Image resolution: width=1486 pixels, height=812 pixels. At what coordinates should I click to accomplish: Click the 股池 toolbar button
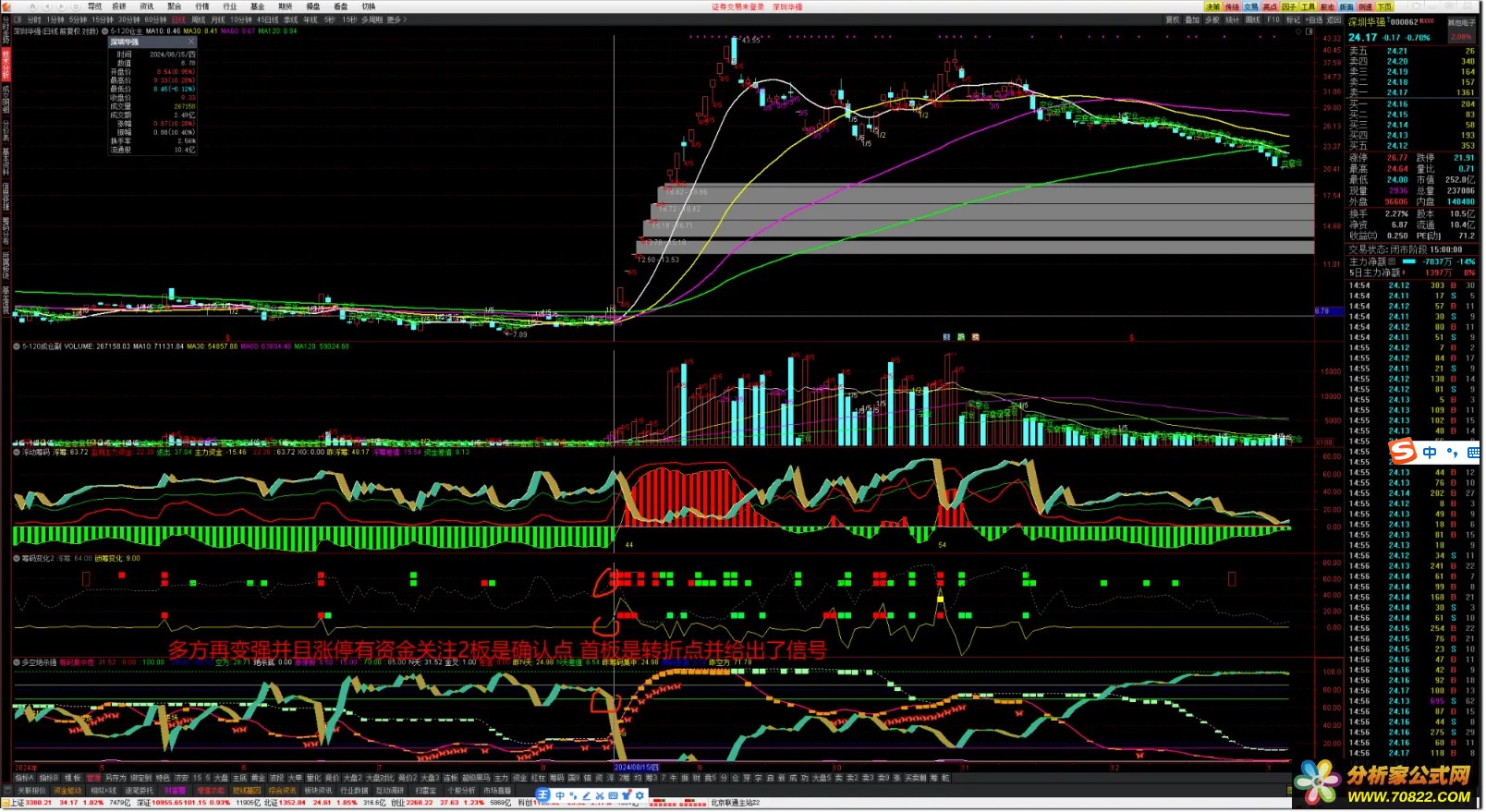(1327, 6)
